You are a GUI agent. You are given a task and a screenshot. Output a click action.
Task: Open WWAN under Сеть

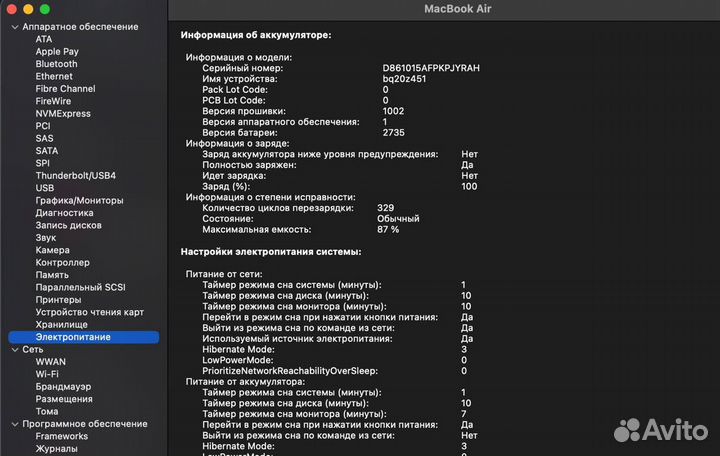tap(51, 362)
